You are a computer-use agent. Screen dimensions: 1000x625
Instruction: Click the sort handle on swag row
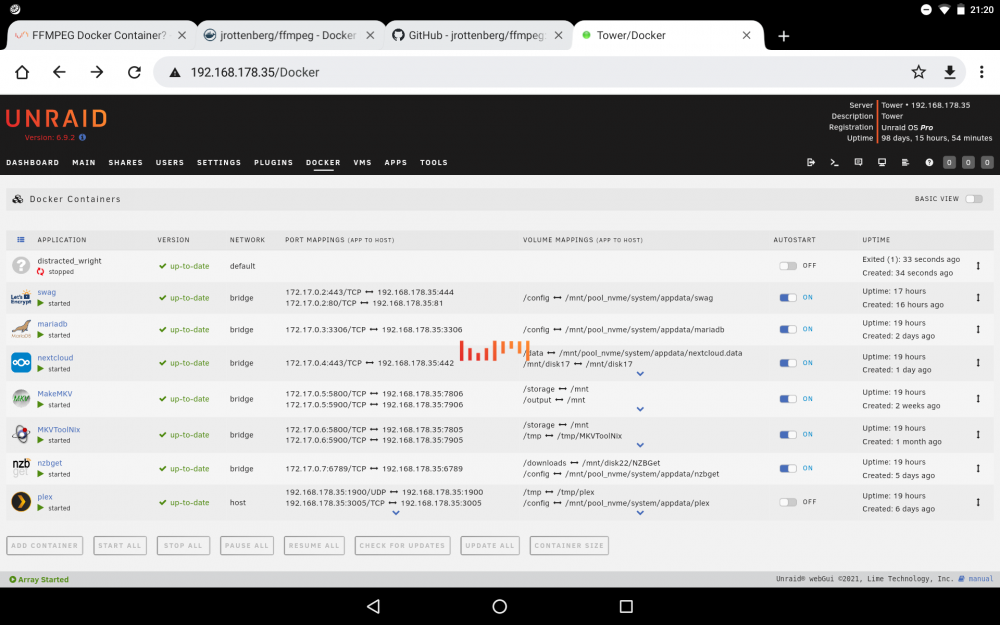(x=978, y=298)
